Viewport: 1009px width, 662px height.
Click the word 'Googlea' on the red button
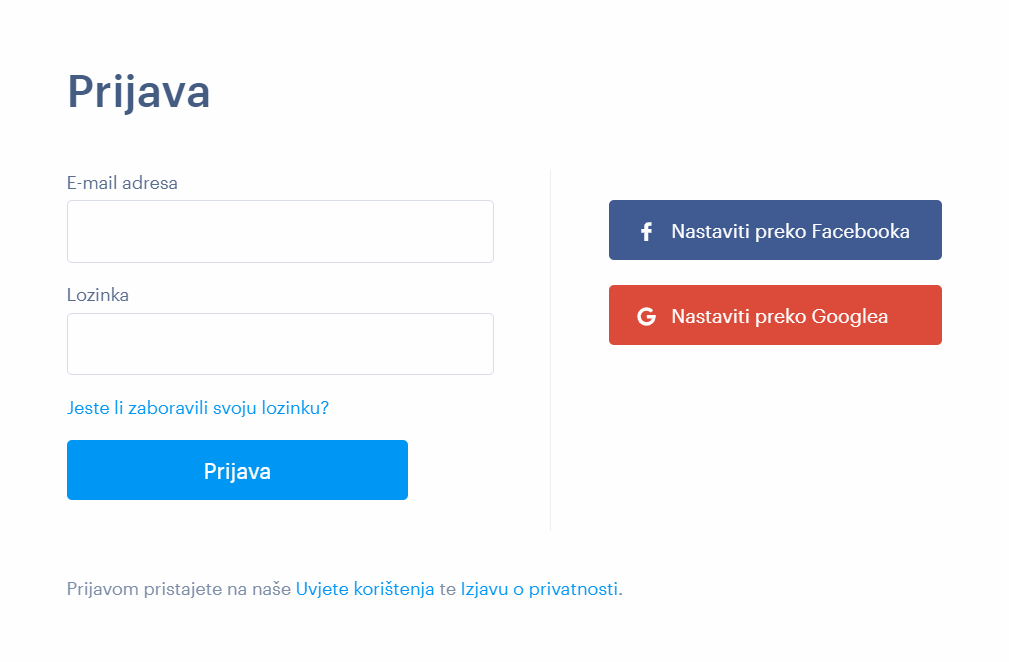(849, 316)
